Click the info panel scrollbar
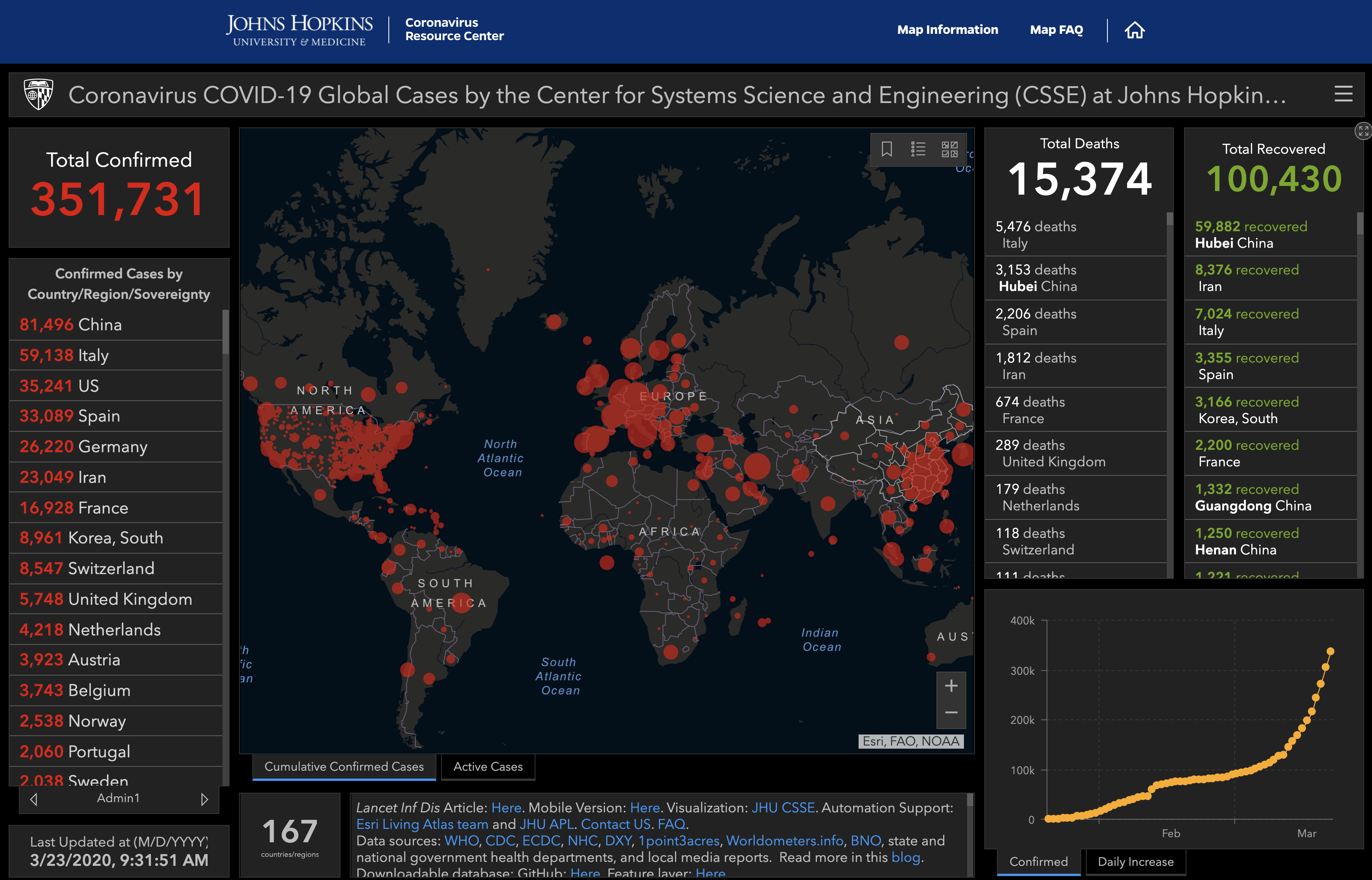 pyautogui.click(x=969, y=800)
